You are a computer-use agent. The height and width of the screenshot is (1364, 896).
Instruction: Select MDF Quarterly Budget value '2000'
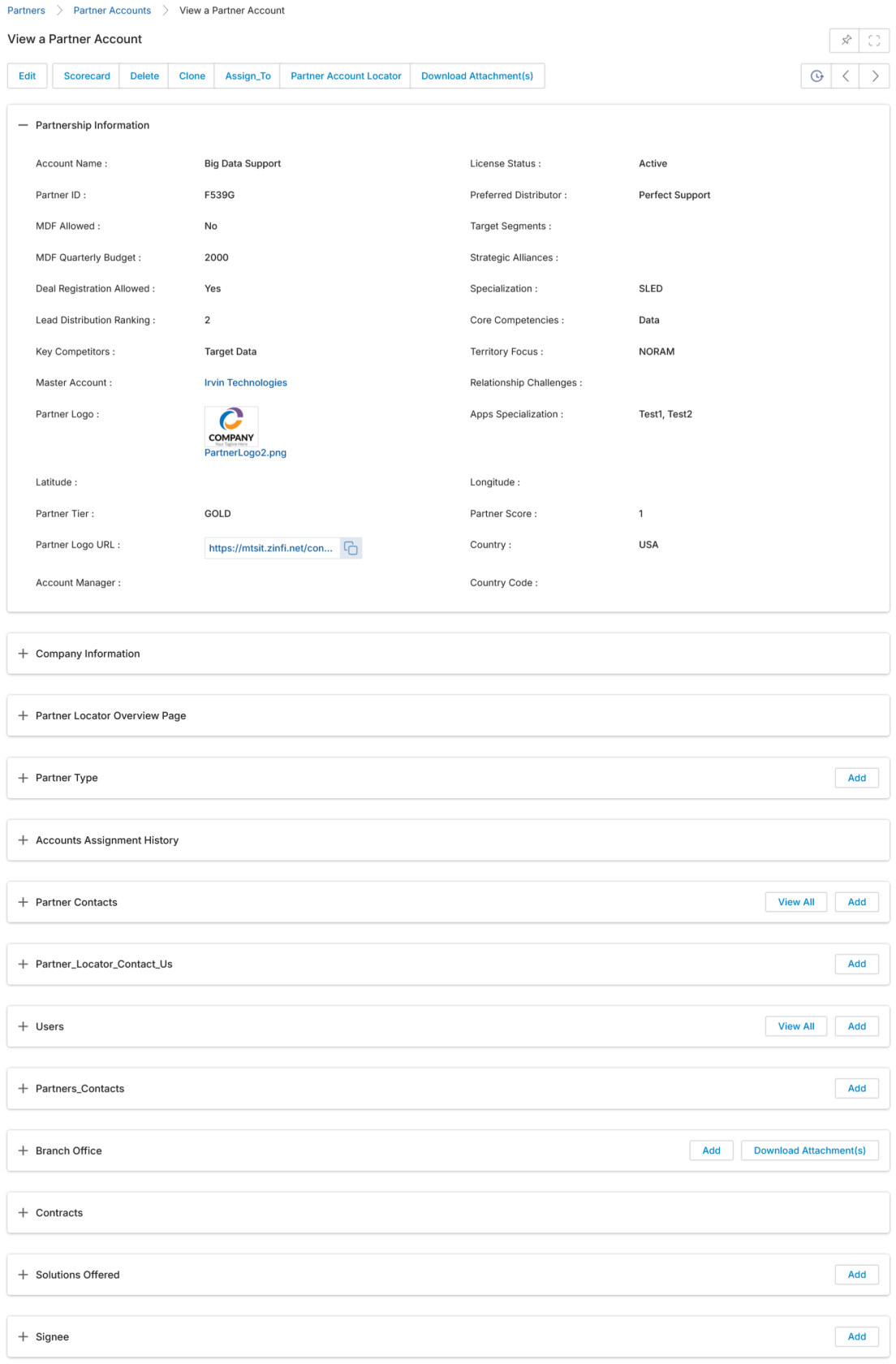(x=217, y=257)
